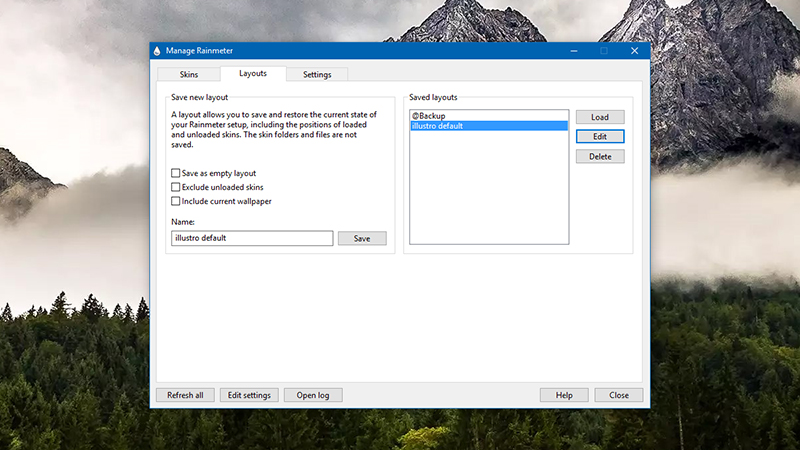
Task: Click Refresh all button
Action: click(185, 395)
